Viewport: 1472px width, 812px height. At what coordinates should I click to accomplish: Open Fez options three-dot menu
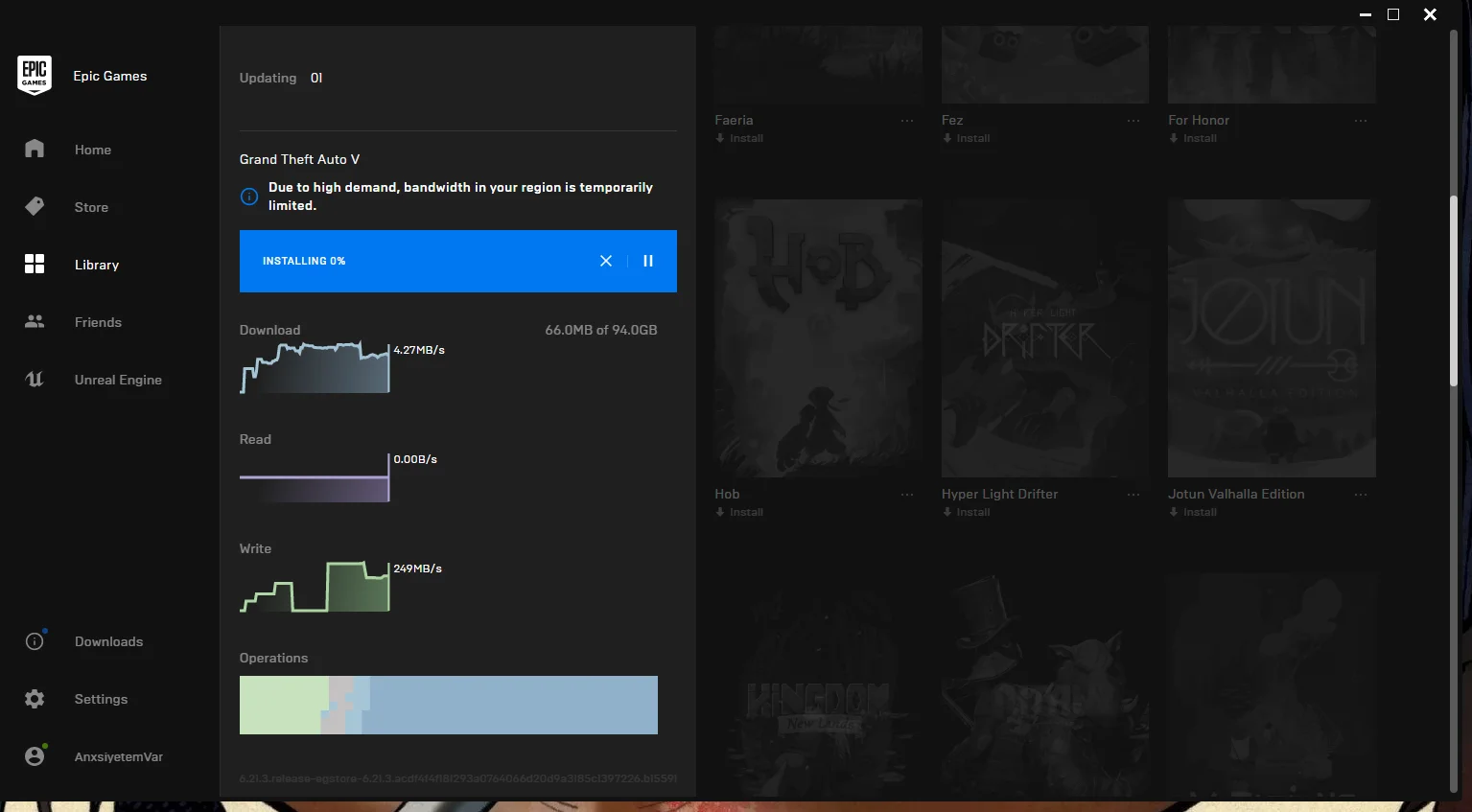(x=1133, y=121)
